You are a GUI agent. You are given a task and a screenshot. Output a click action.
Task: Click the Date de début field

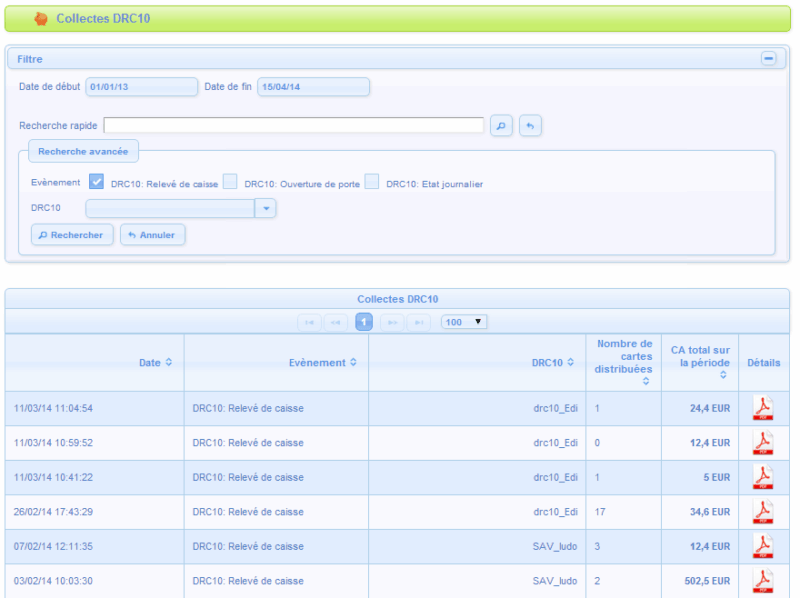[x=141, y=87]
